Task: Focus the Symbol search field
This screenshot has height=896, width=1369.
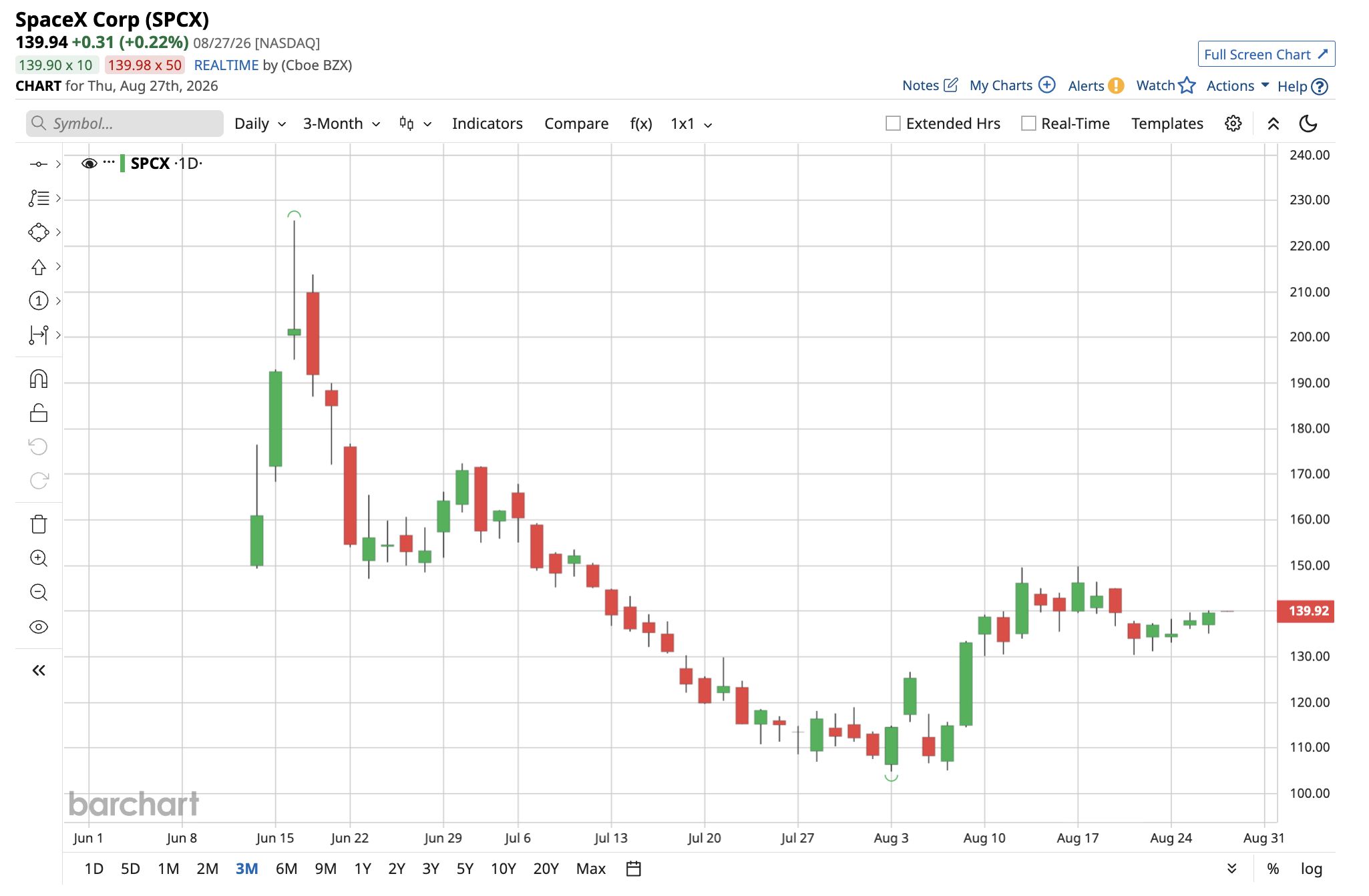Action: pos(125,124)
